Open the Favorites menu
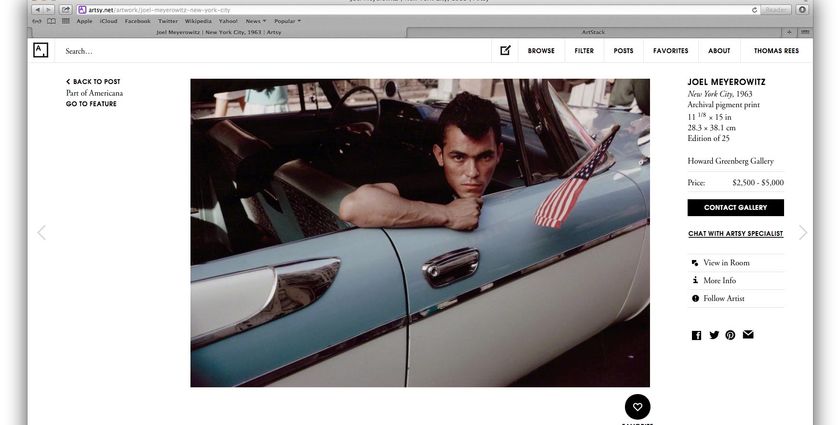The image size is (840, 425). [671, 50]
